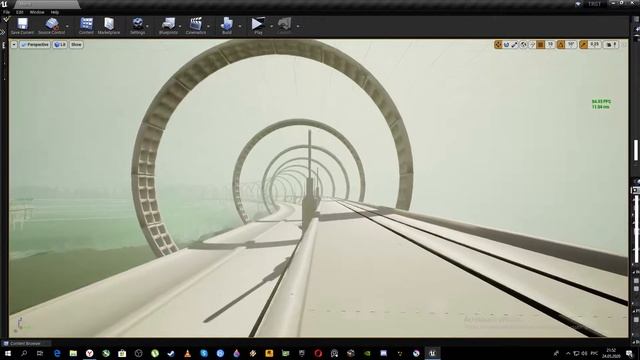
Task: Open the Settings toolbar button
Action: (138, 26)
